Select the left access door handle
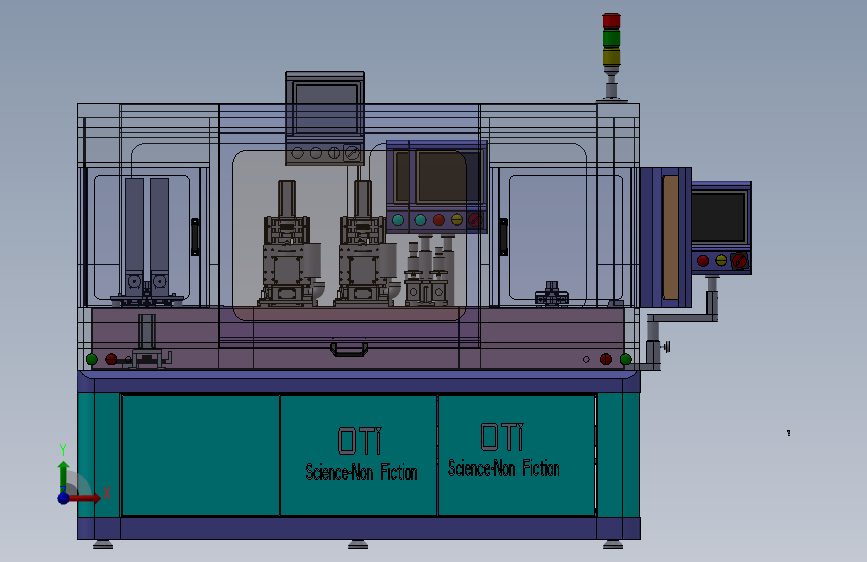867x562 pixels. [195, 237]
